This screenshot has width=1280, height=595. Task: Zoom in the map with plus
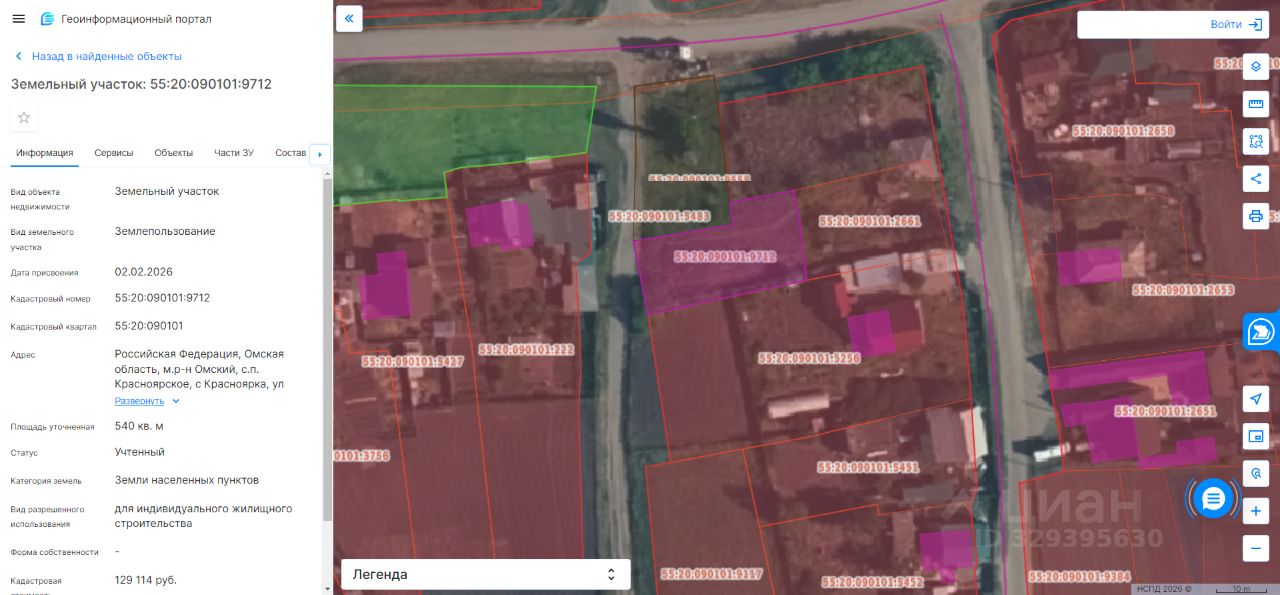1256,511
